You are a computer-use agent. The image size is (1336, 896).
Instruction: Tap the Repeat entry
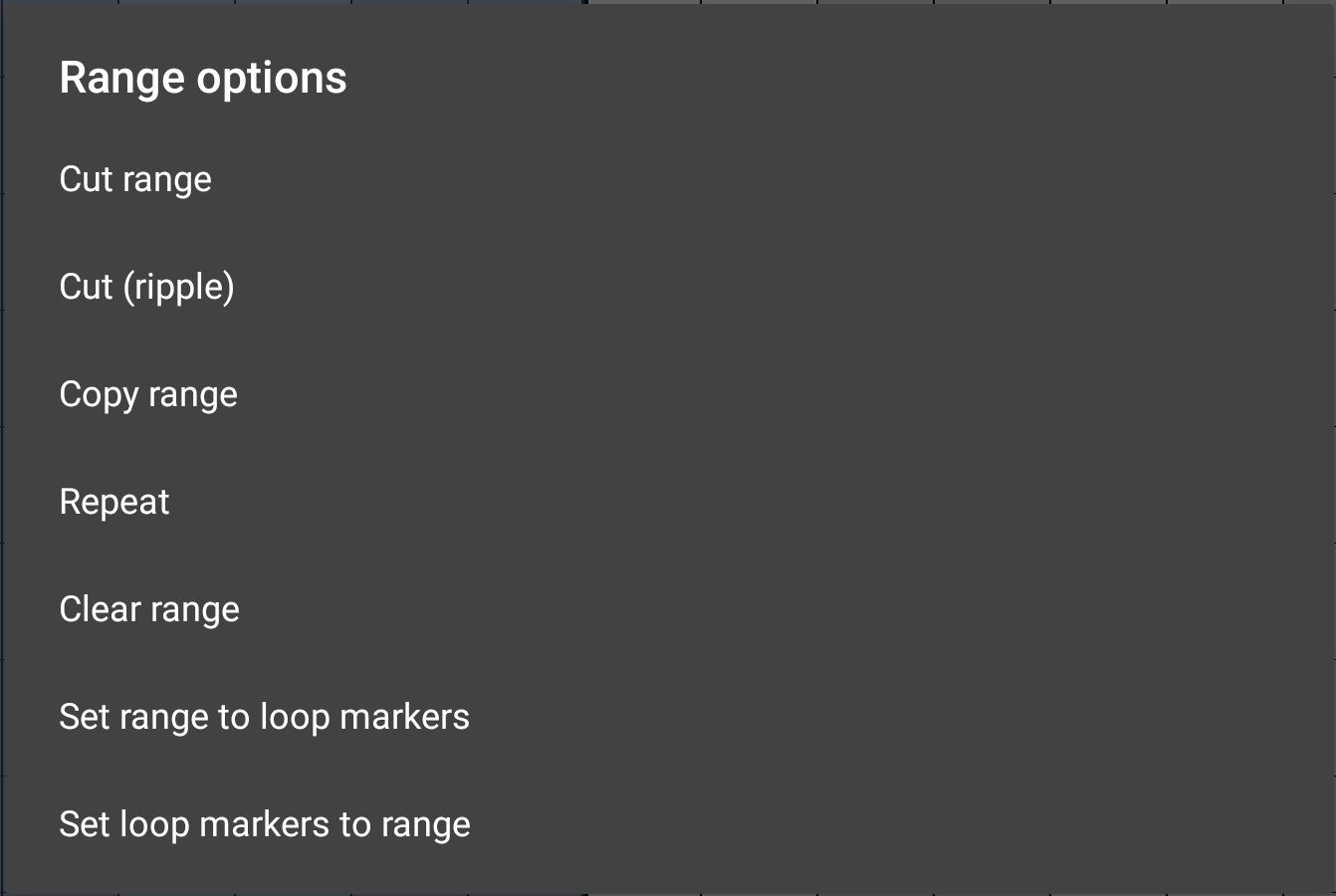click(114, 502)
